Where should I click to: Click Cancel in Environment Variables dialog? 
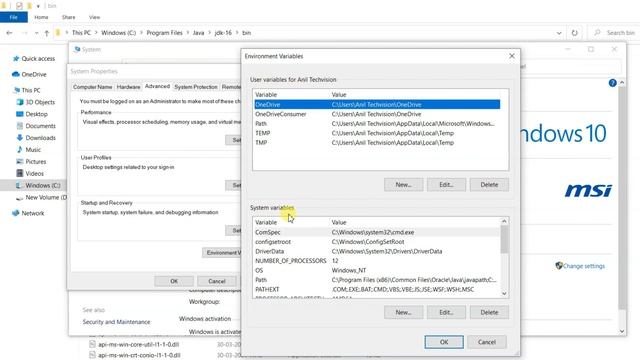click(487, 342)
